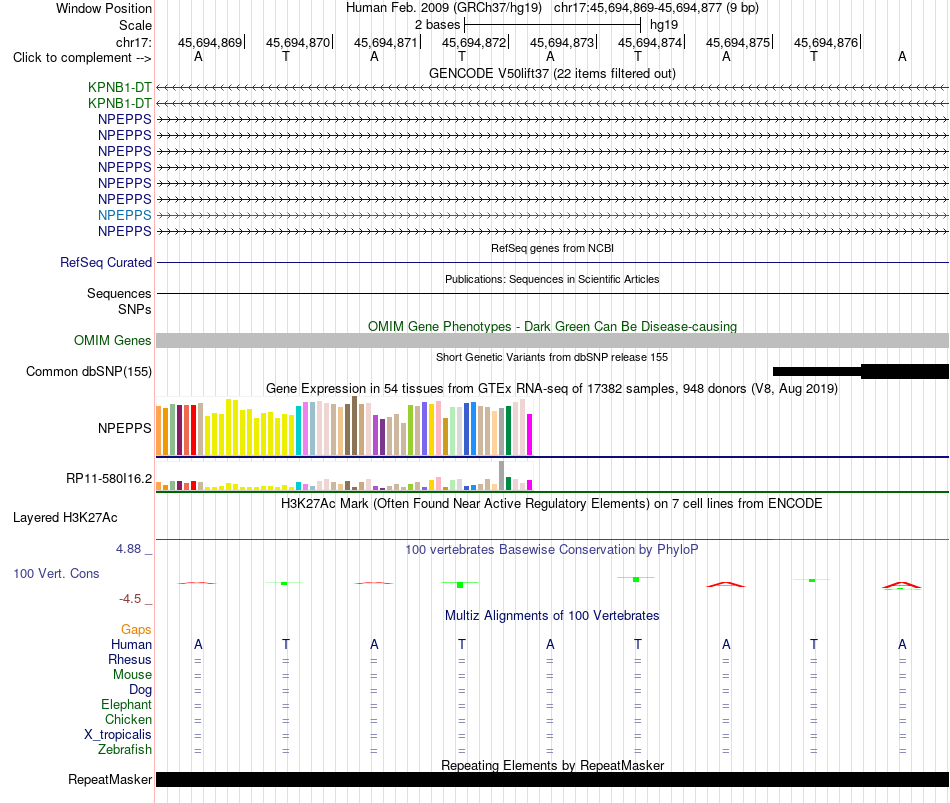
Task: Click the Chicken alignment row label
Action: point(128,719)
